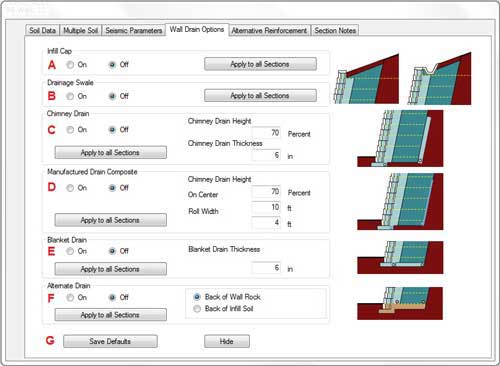Click the Save Defaults button

pos(110,341)
